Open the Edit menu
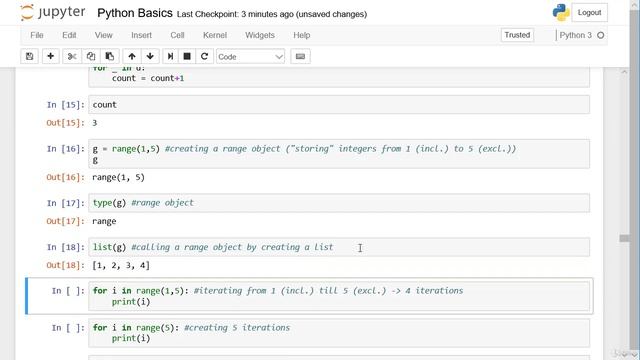Image resolution: width=640 pixels, height=360 pixels. 69,35
